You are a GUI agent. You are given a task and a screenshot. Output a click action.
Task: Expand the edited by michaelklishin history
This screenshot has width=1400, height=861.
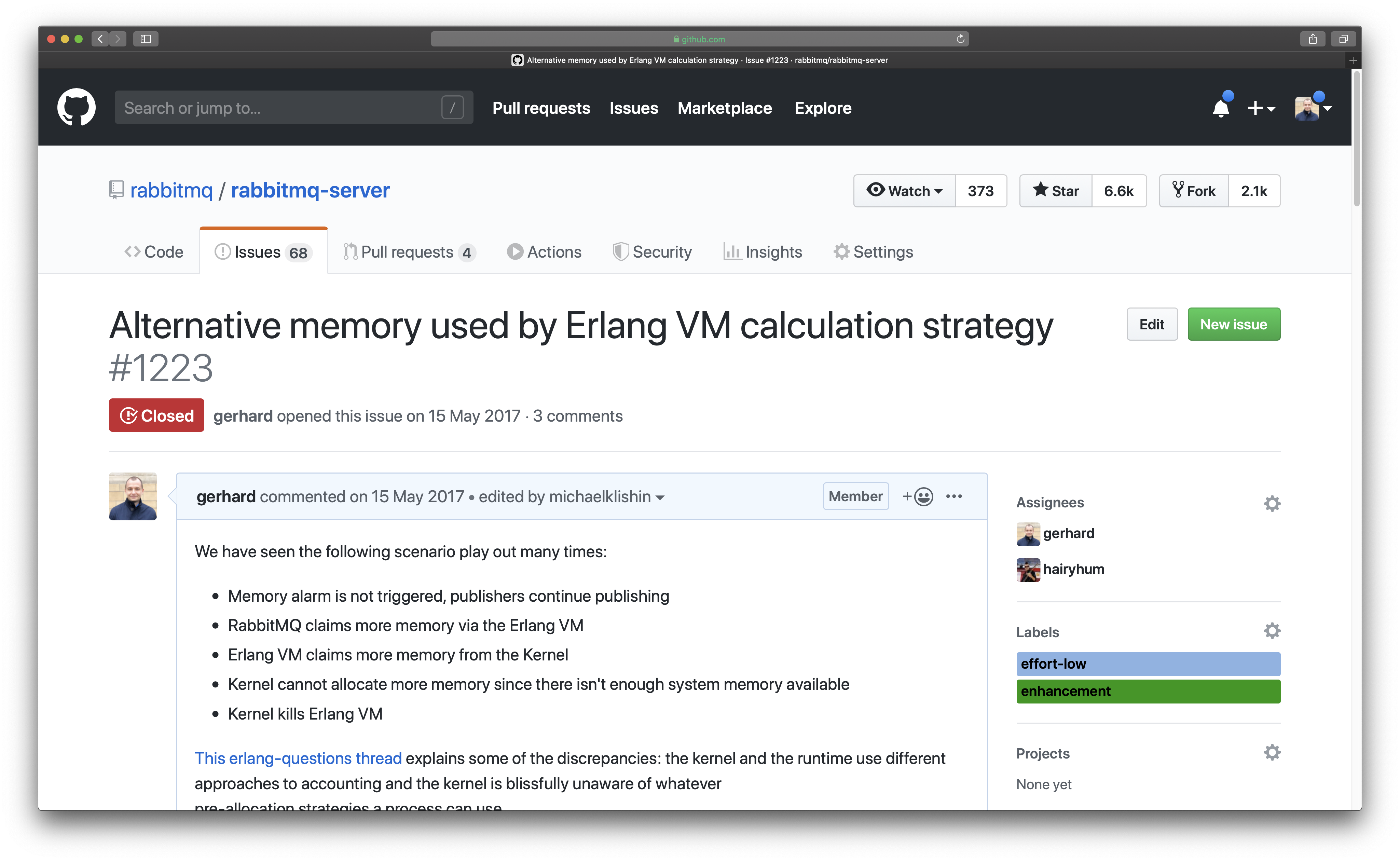click(571, 497)
